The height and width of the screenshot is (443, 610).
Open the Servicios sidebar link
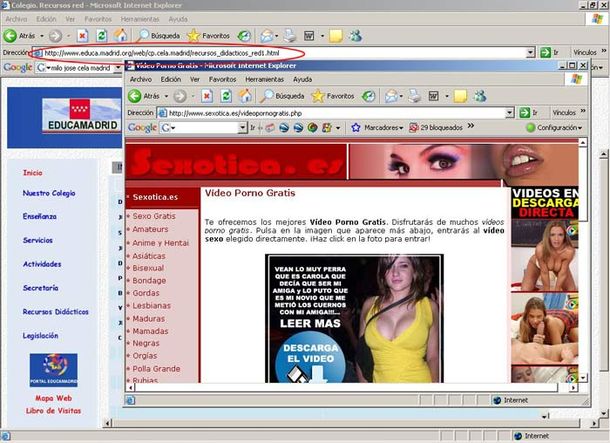coord(37,240)
